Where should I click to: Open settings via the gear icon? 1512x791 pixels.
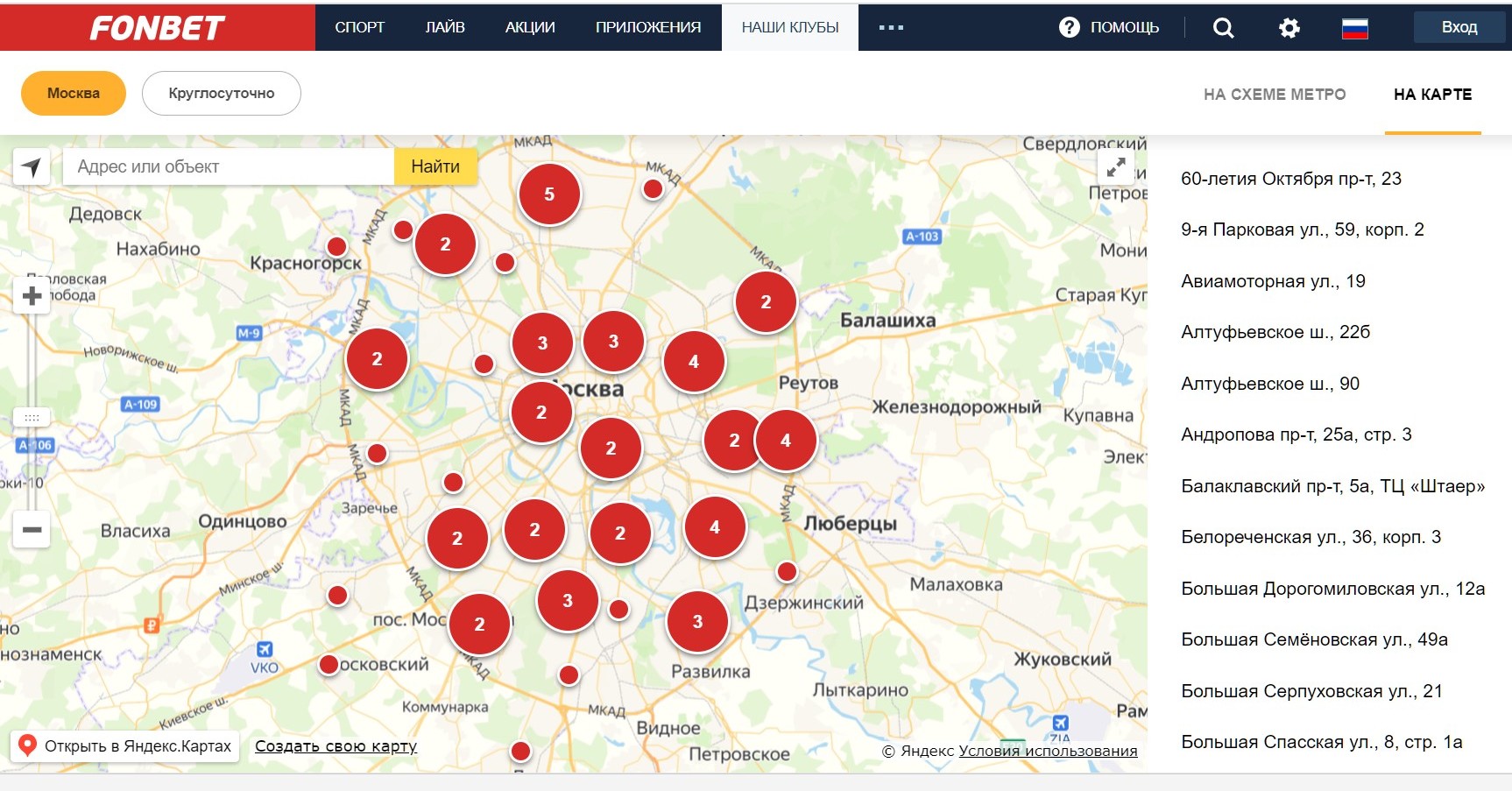1289,28
